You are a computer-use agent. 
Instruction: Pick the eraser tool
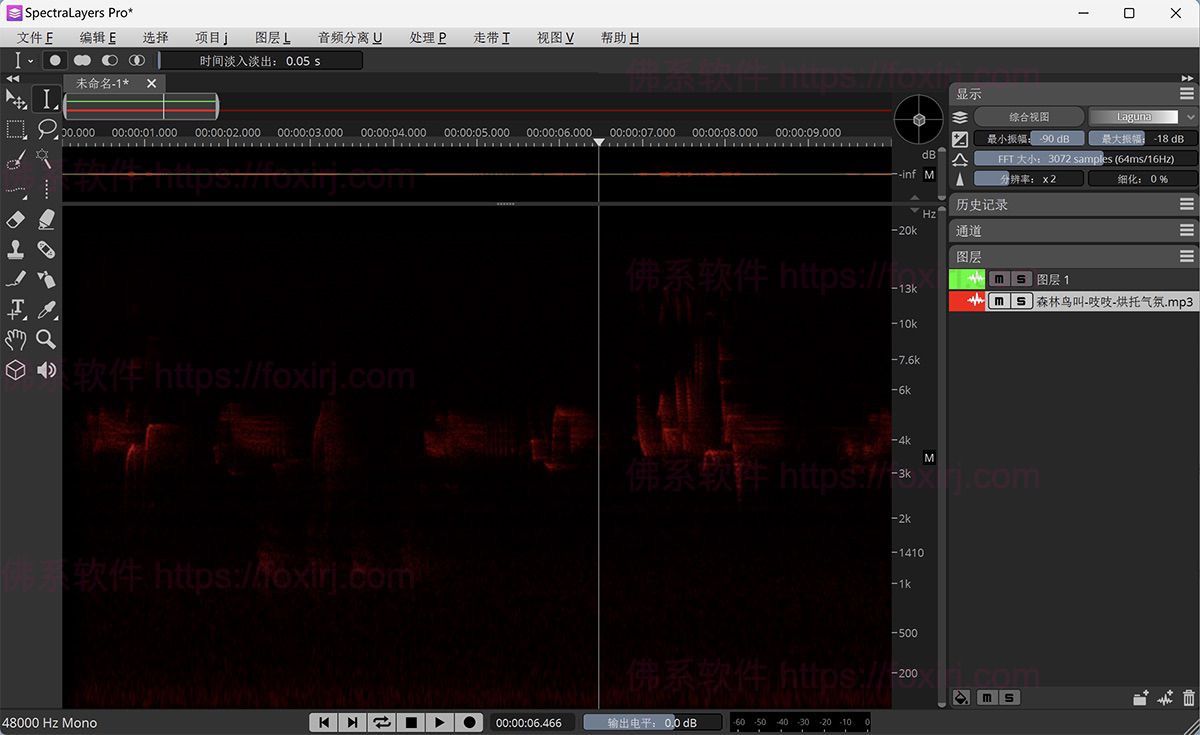[15, 219]
